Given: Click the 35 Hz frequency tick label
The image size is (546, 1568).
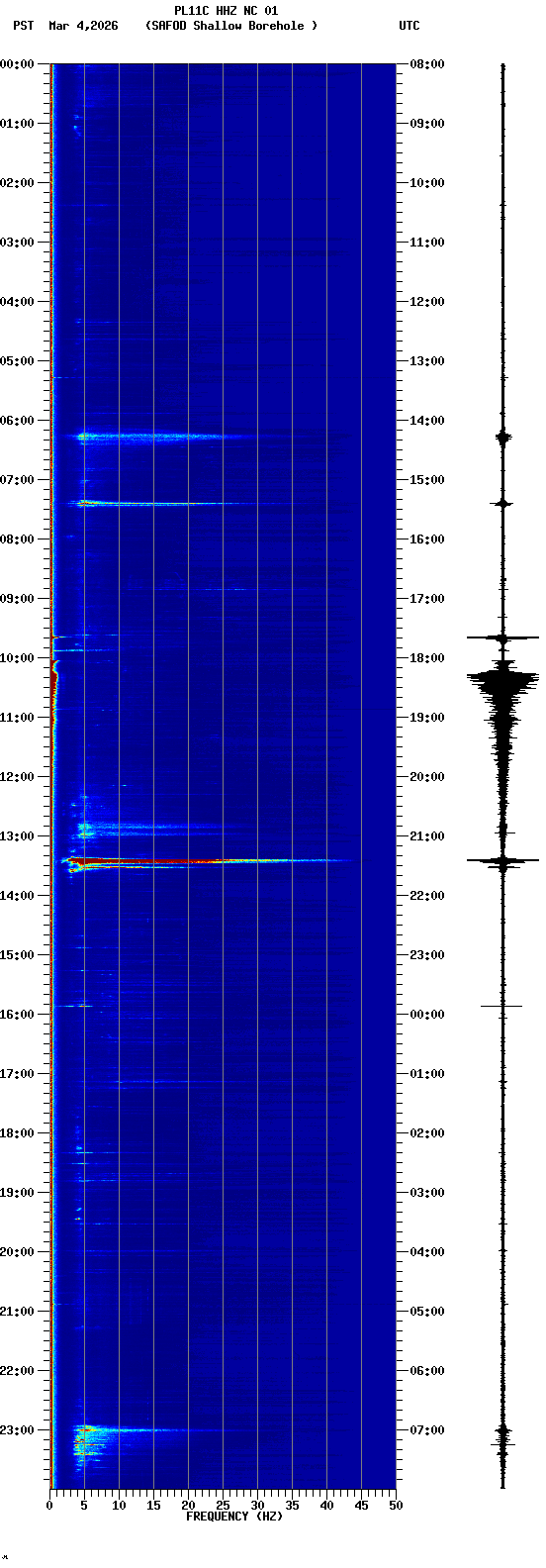Looking at the screenshot, I should (x=292, y=1506).
